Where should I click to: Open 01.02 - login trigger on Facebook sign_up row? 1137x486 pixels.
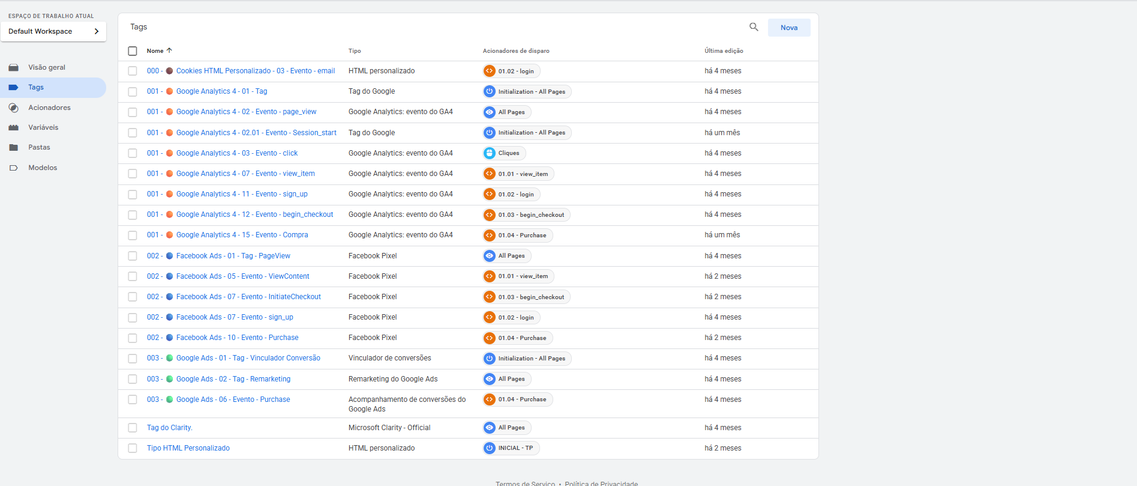click(x=511, y=317)
